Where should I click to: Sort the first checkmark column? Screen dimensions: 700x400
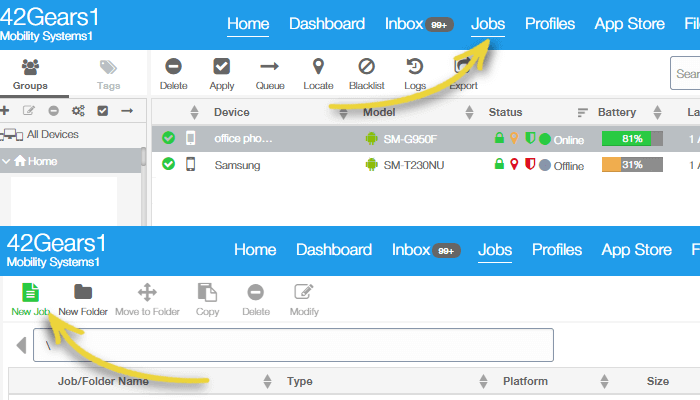pyautogui.click(x=194, y=112)
